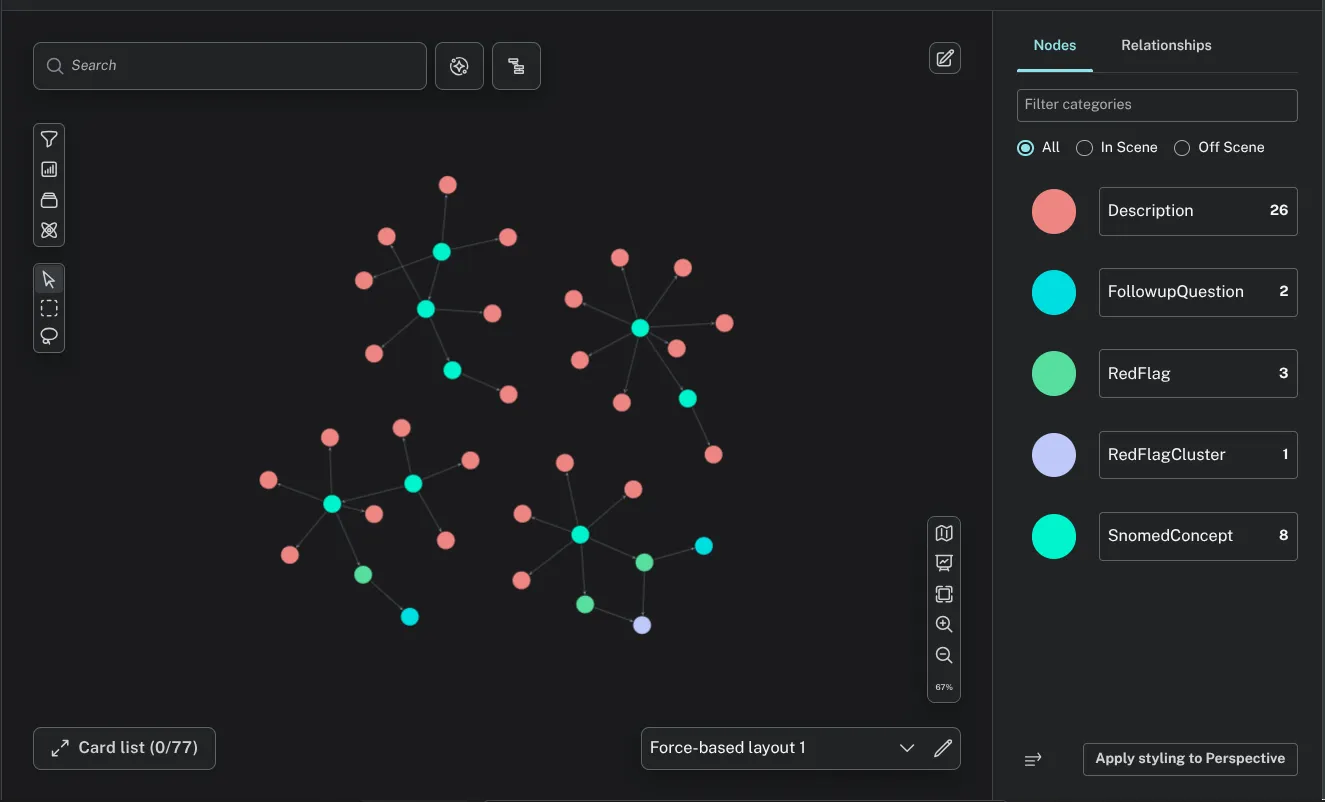Expand the Card list (0/77) panel

124,748
